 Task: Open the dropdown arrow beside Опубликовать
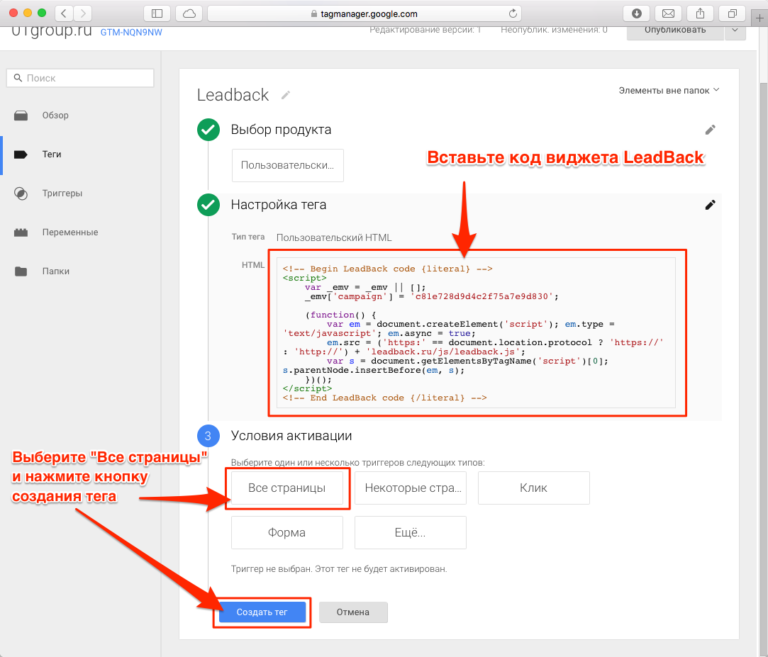click(735, 30)
